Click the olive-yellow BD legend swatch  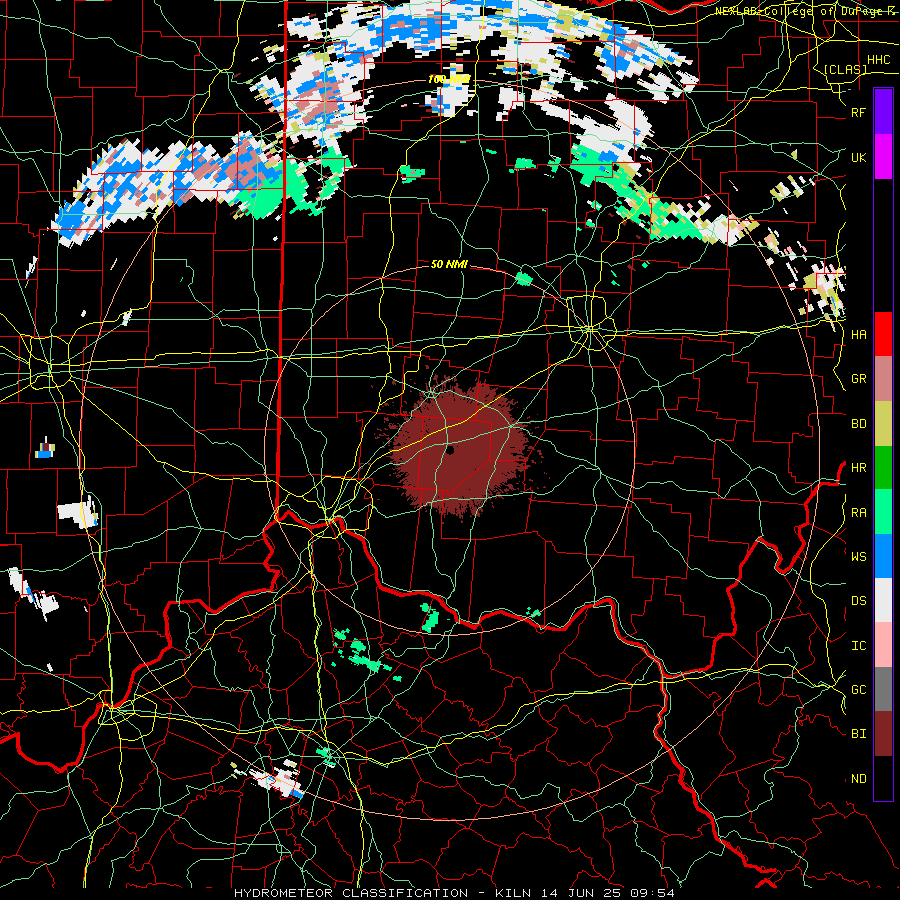(x=883, y=423)
